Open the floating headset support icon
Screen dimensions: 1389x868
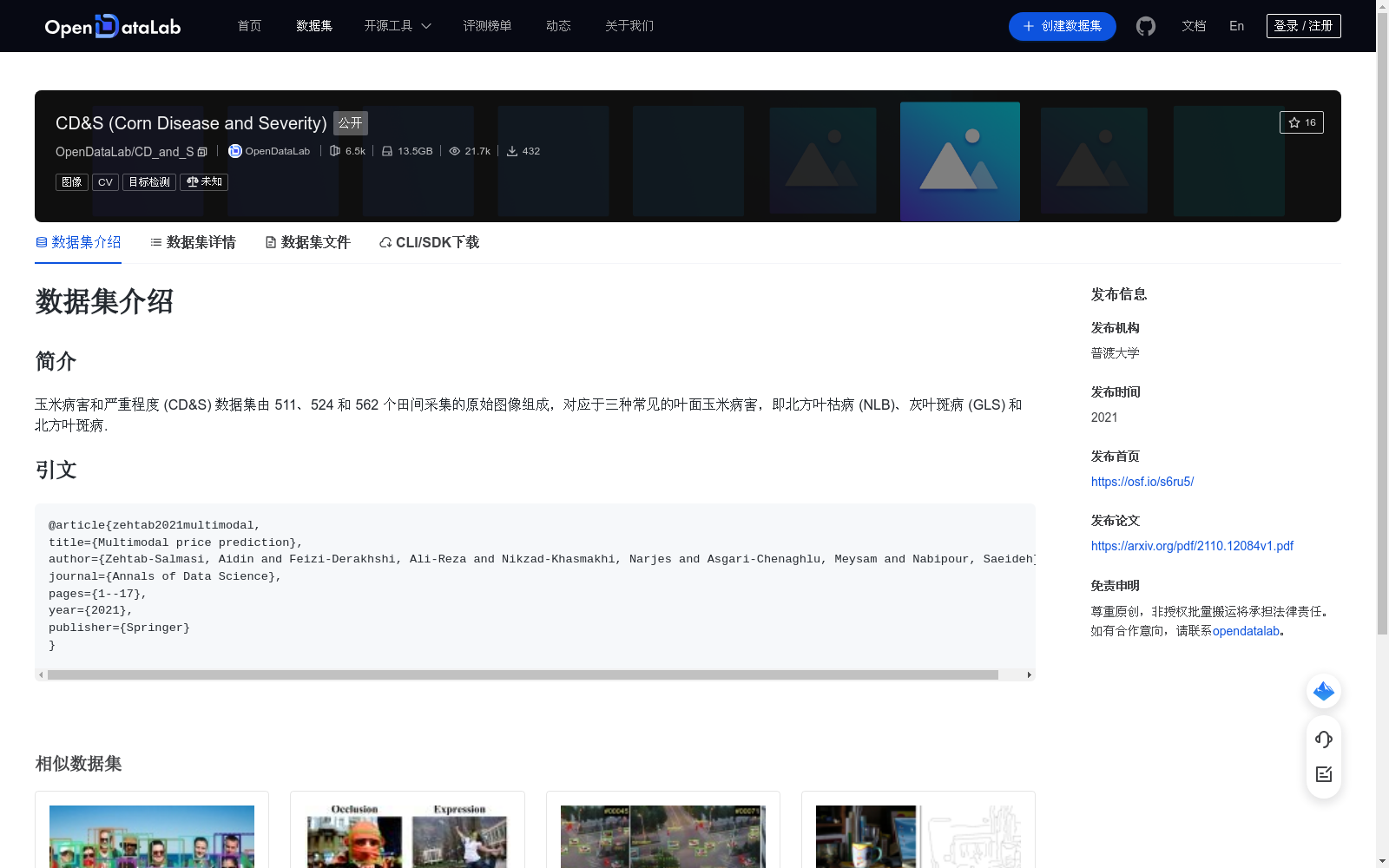[1323, 740]
